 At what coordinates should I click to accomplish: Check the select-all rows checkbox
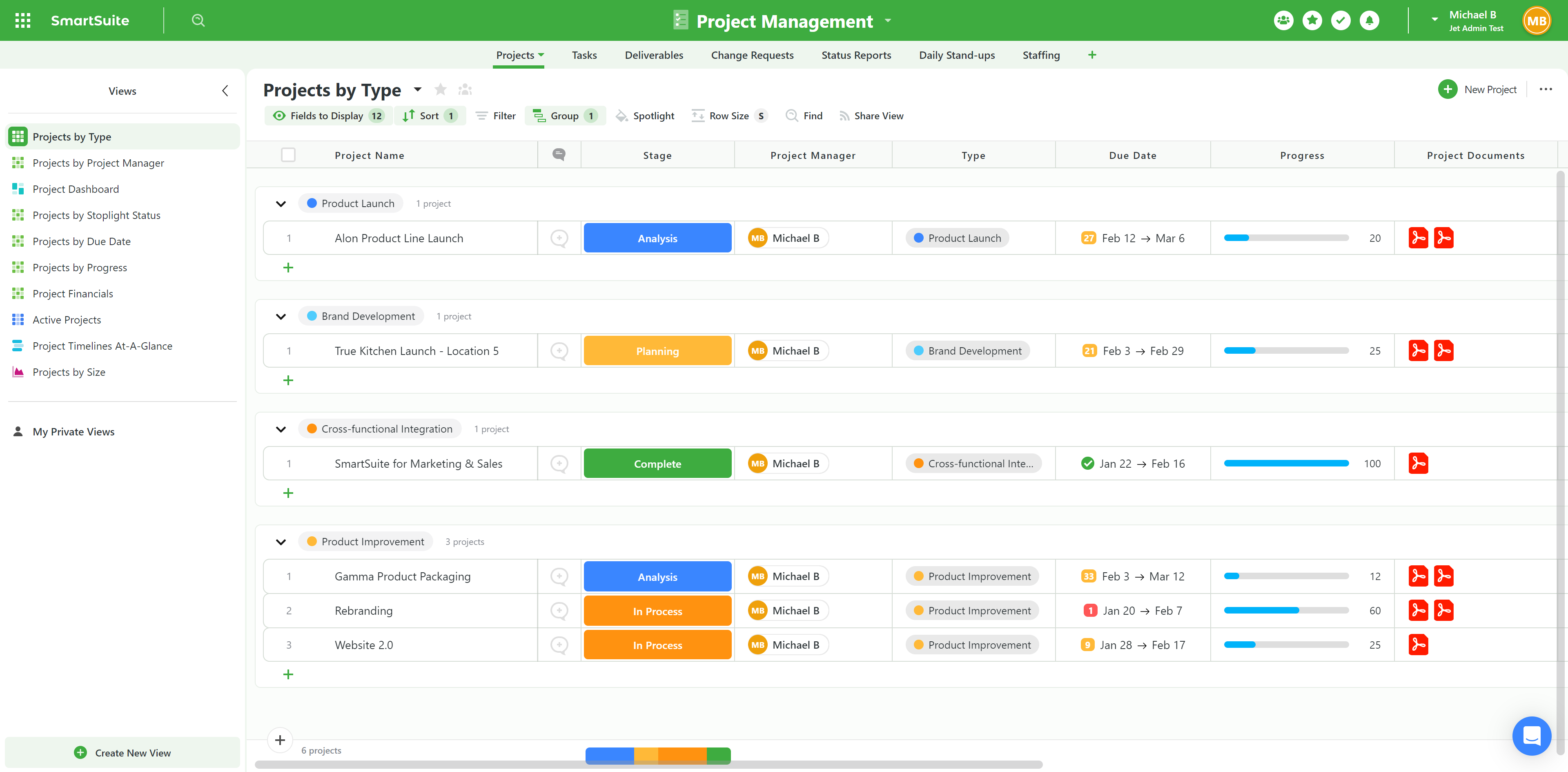click(289, 155)
